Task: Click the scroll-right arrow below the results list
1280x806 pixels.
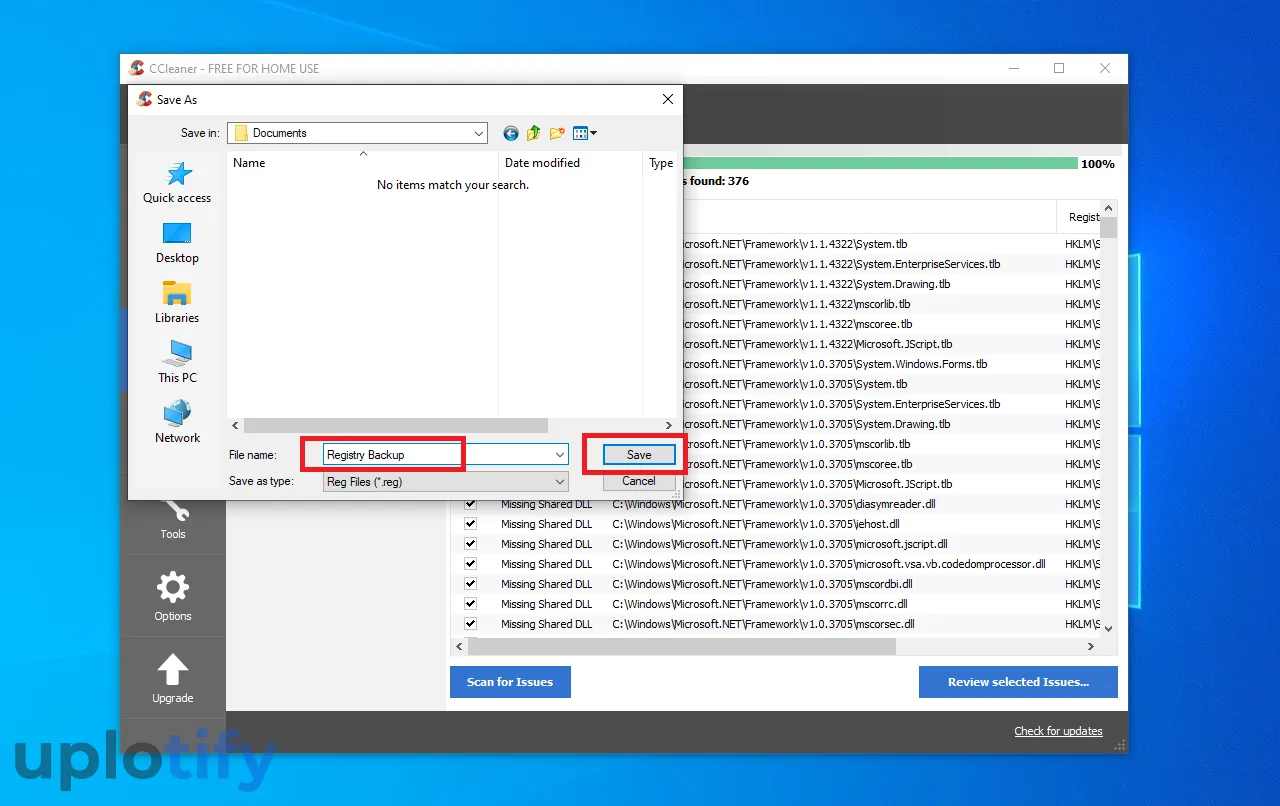Action: click(x=1091, y=647)
